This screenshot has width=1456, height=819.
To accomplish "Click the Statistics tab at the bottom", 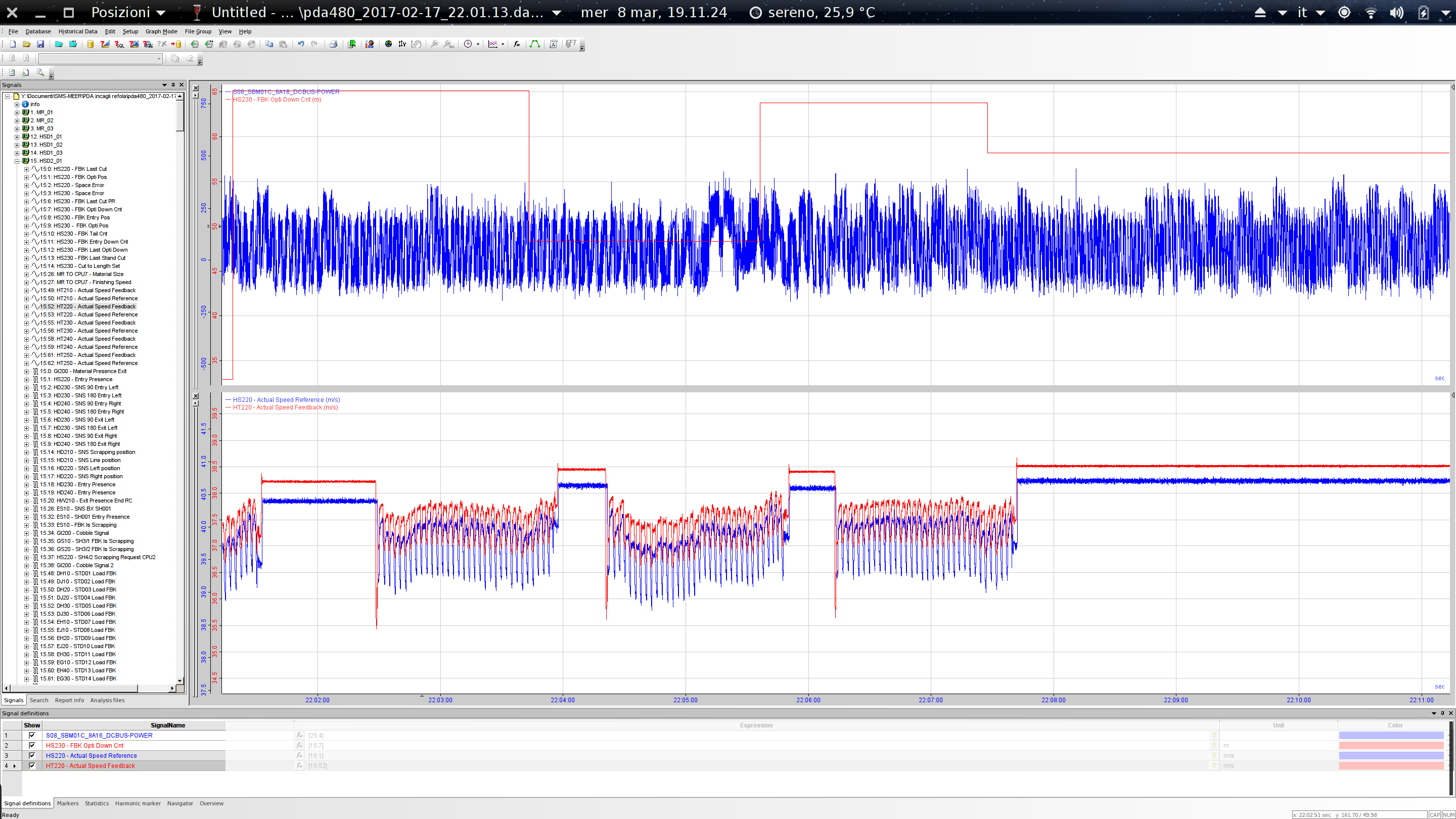I will click(x=97, y=803).
